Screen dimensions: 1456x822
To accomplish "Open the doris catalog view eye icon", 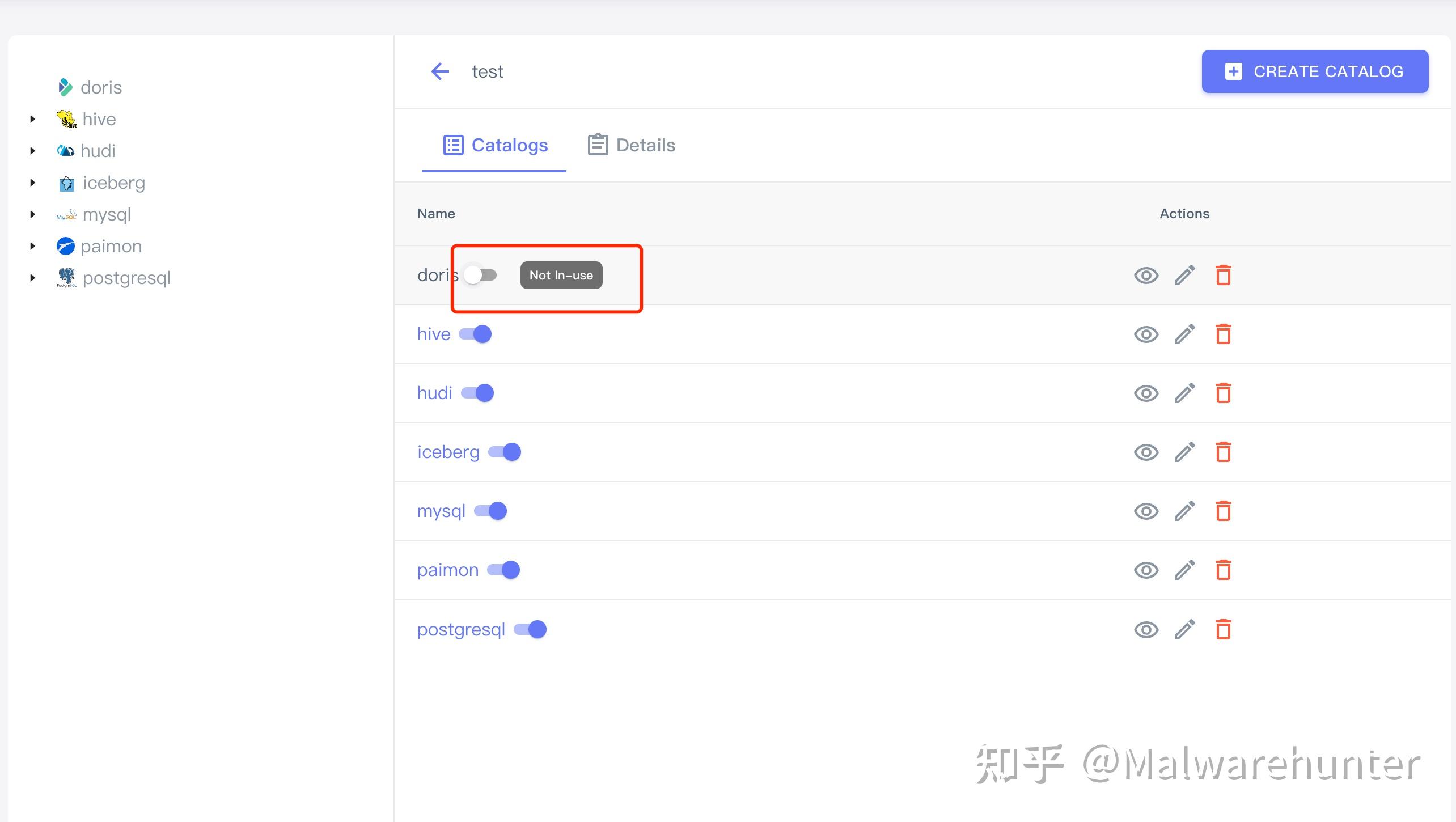I will tap(1146, 276).
